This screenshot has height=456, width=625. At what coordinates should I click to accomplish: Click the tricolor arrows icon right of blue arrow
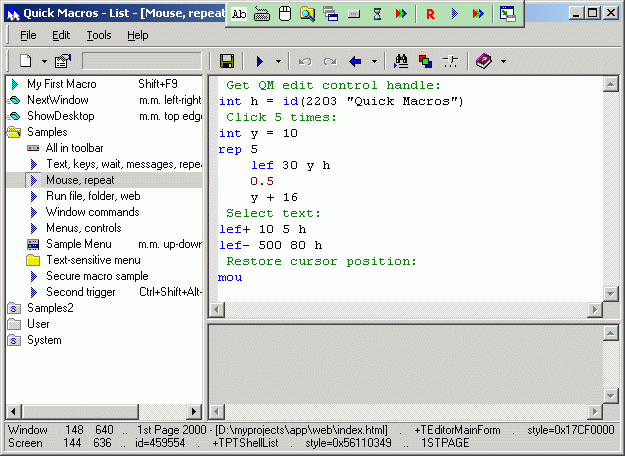pyautogui.click(x=478, y=14)
